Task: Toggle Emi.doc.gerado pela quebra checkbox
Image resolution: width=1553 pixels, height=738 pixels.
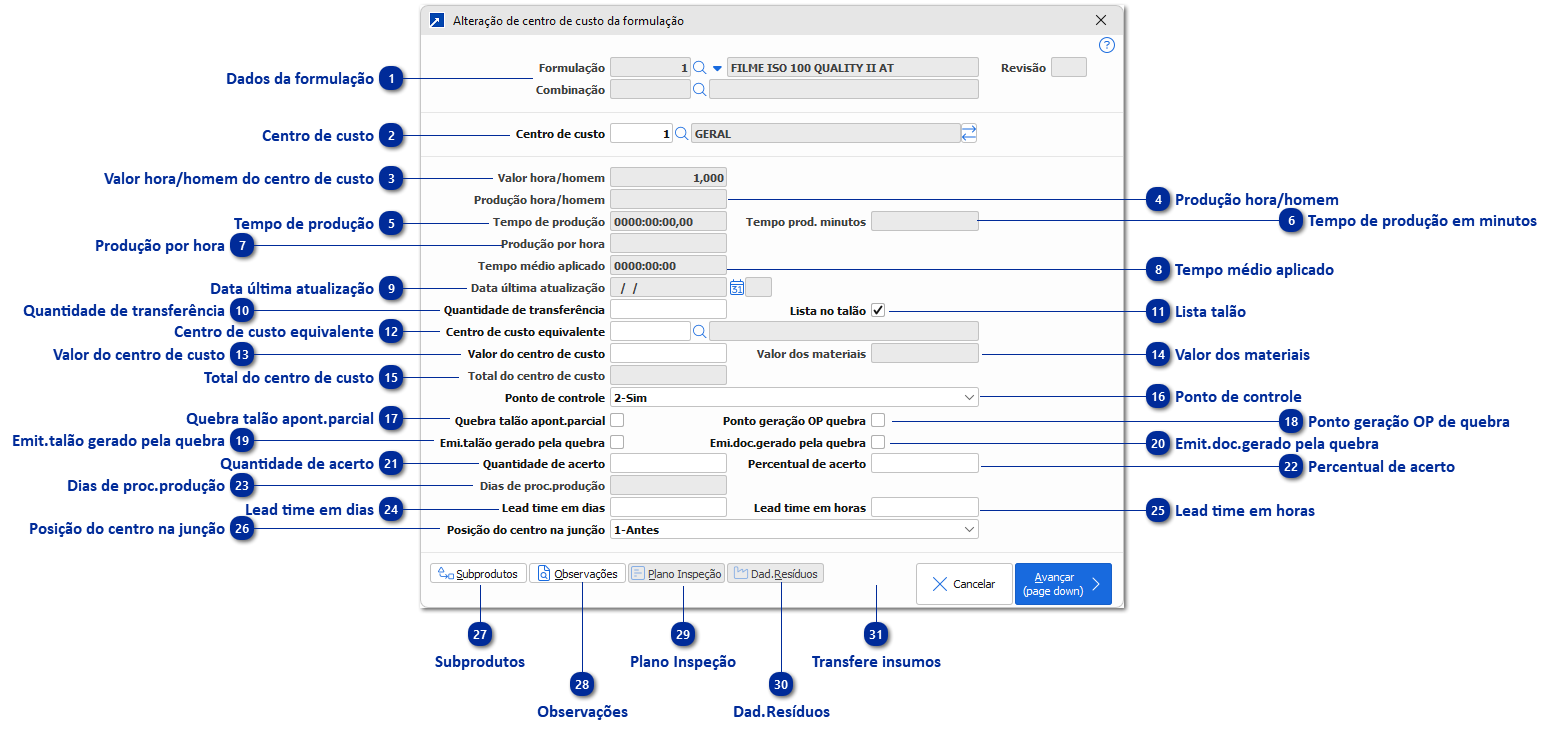Action: pos(878,442)
